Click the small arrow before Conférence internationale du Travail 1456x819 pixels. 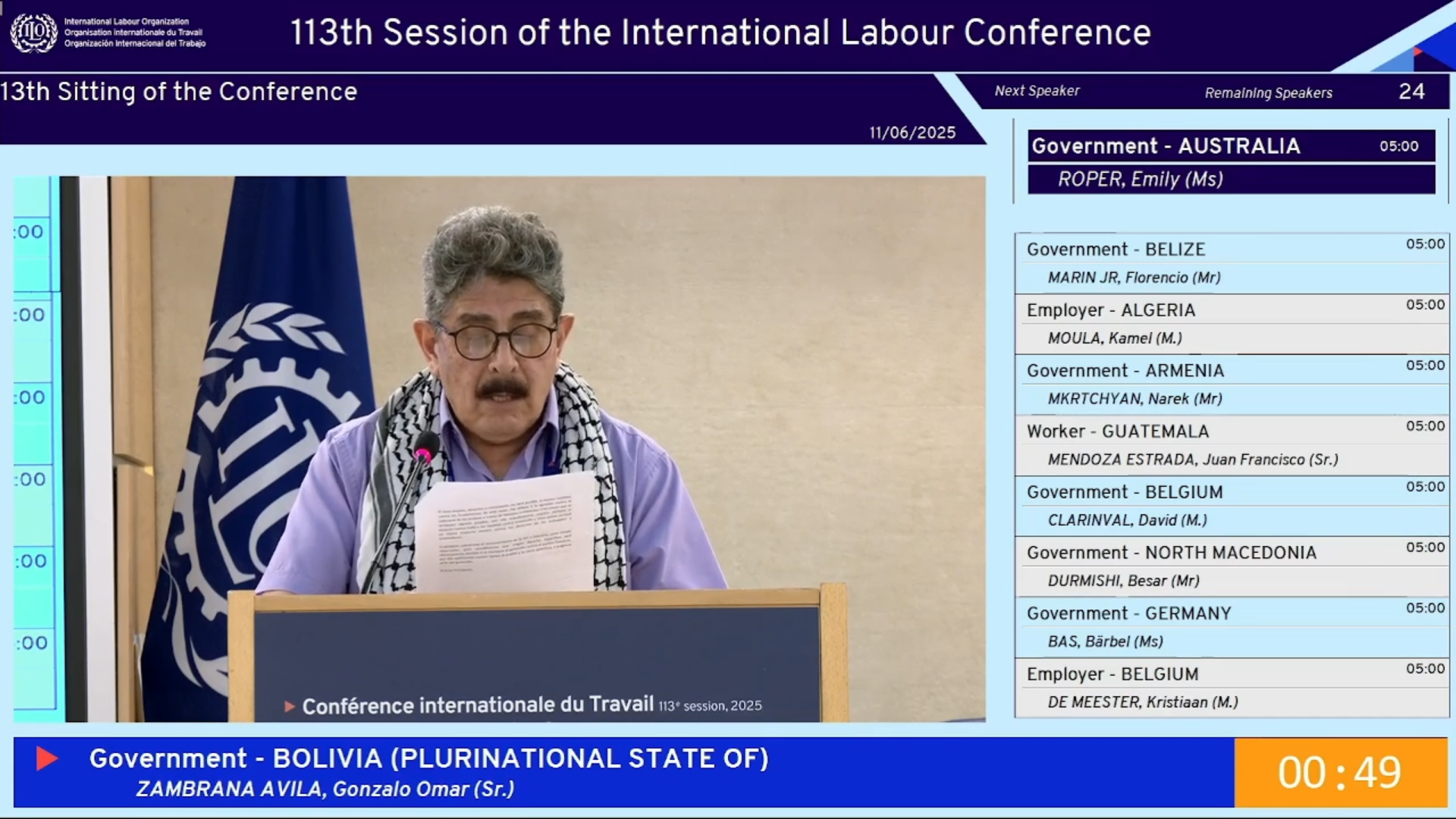(x=289, y=707)
